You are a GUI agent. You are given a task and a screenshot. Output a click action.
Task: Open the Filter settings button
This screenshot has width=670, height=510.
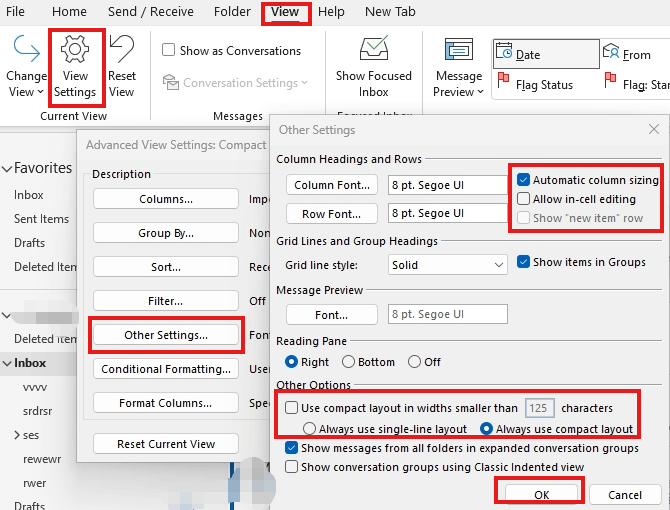[166, 301]
